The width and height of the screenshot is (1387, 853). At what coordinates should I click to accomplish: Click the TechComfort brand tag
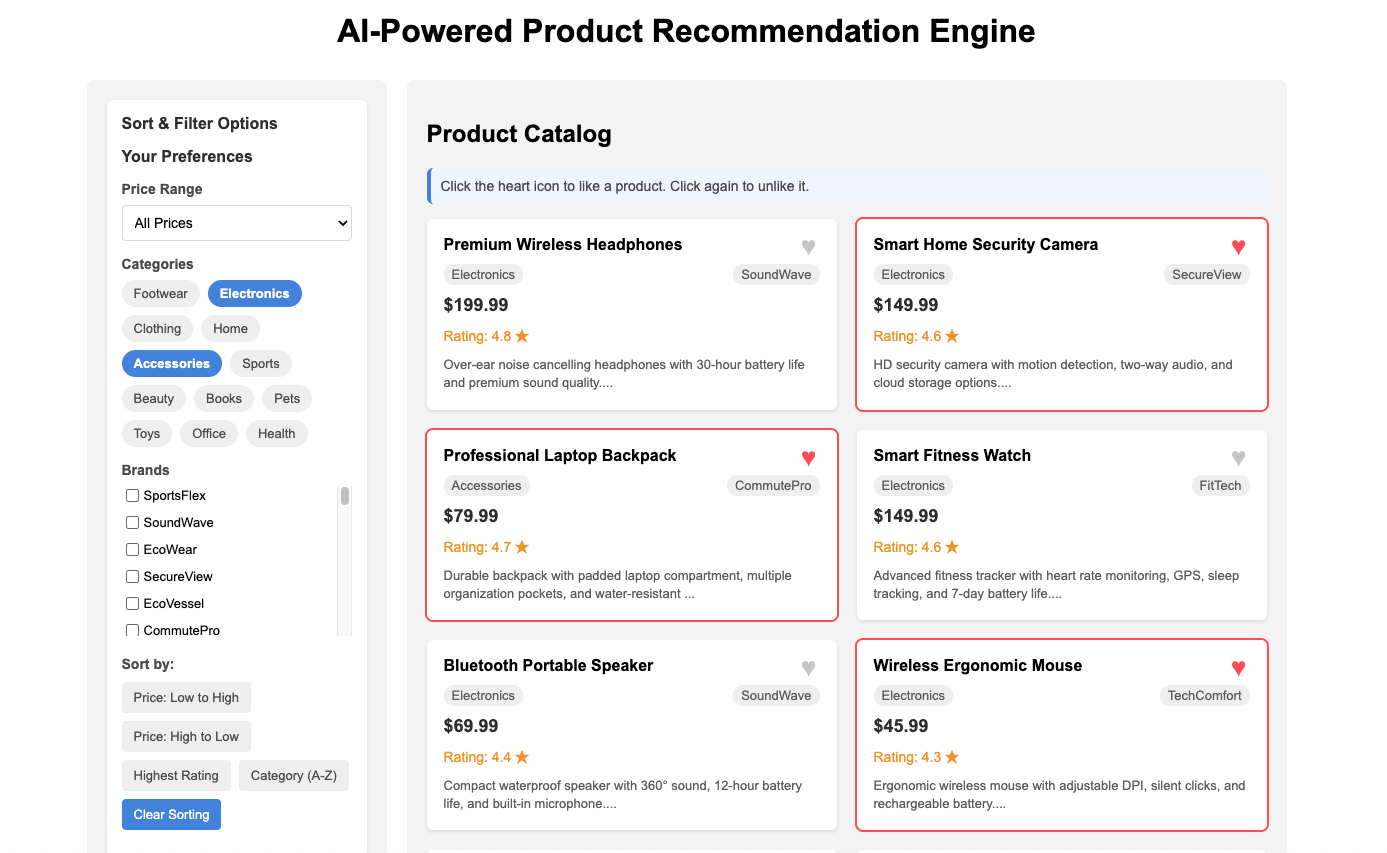(x=1205, y=695)
